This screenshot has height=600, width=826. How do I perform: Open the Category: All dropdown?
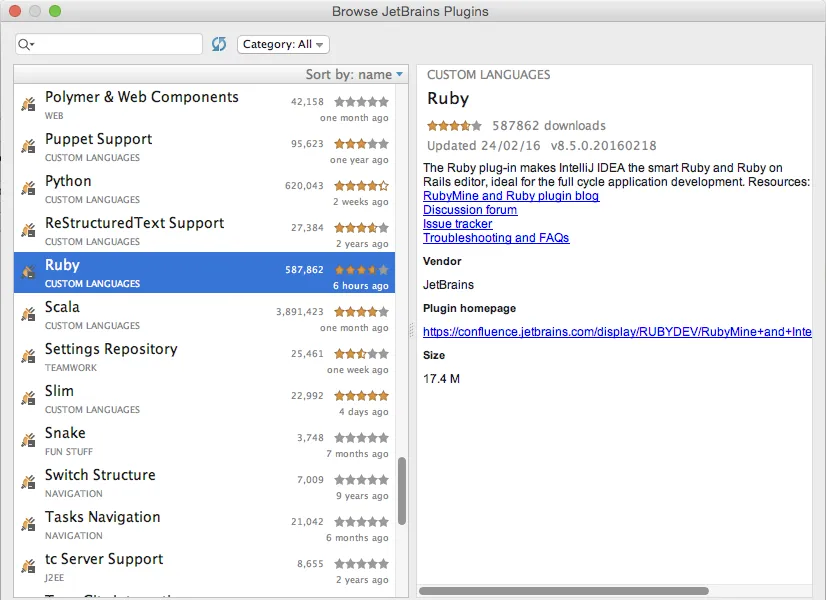283,44
